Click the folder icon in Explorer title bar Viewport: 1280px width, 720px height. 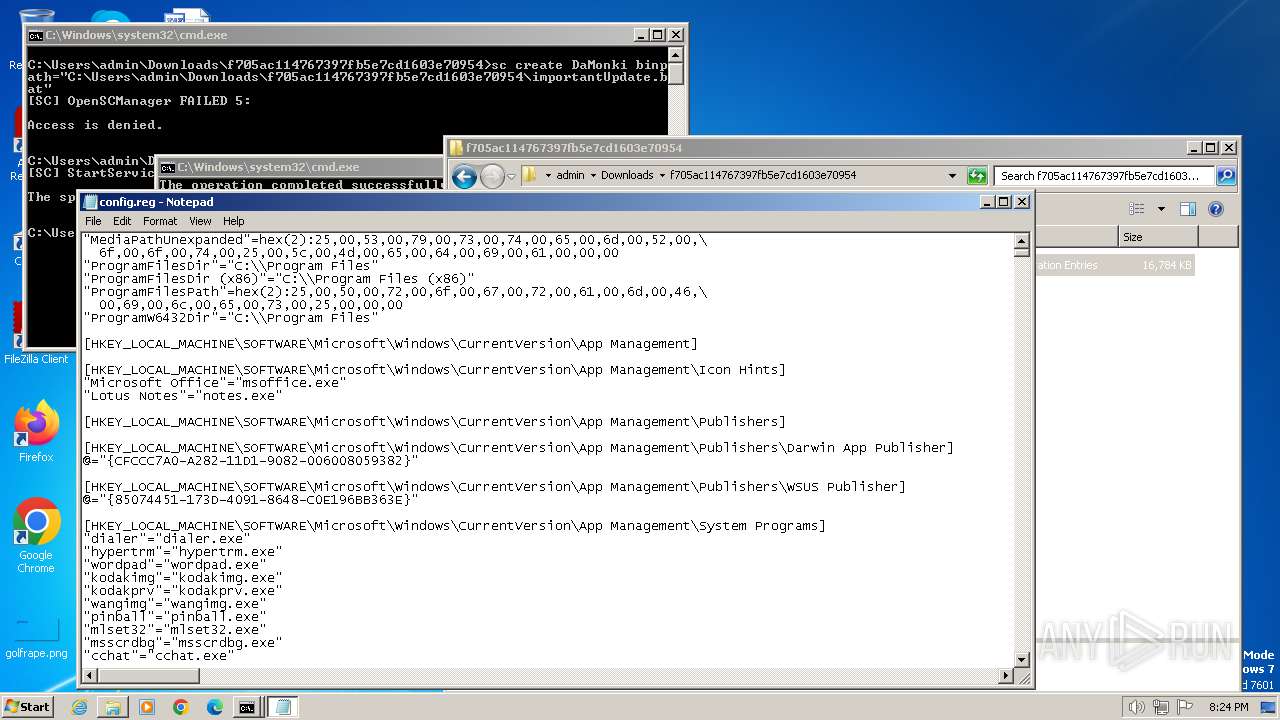[x=457, y=147]
